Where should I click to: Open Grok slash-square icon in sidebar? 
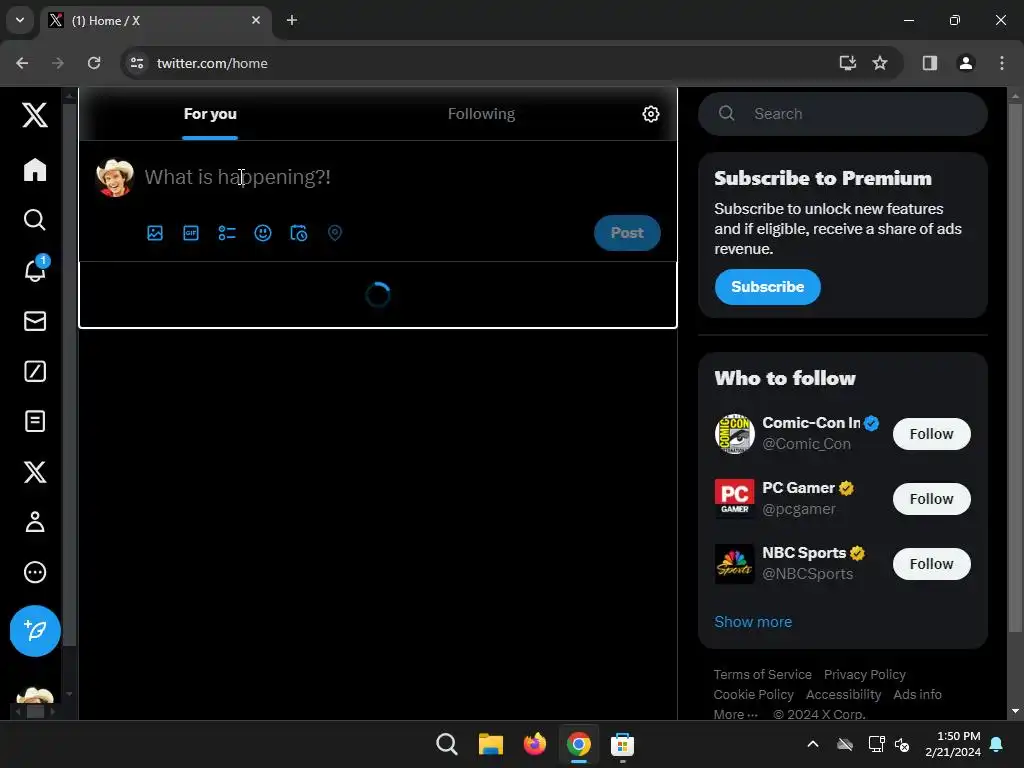[x=35, y=371]
